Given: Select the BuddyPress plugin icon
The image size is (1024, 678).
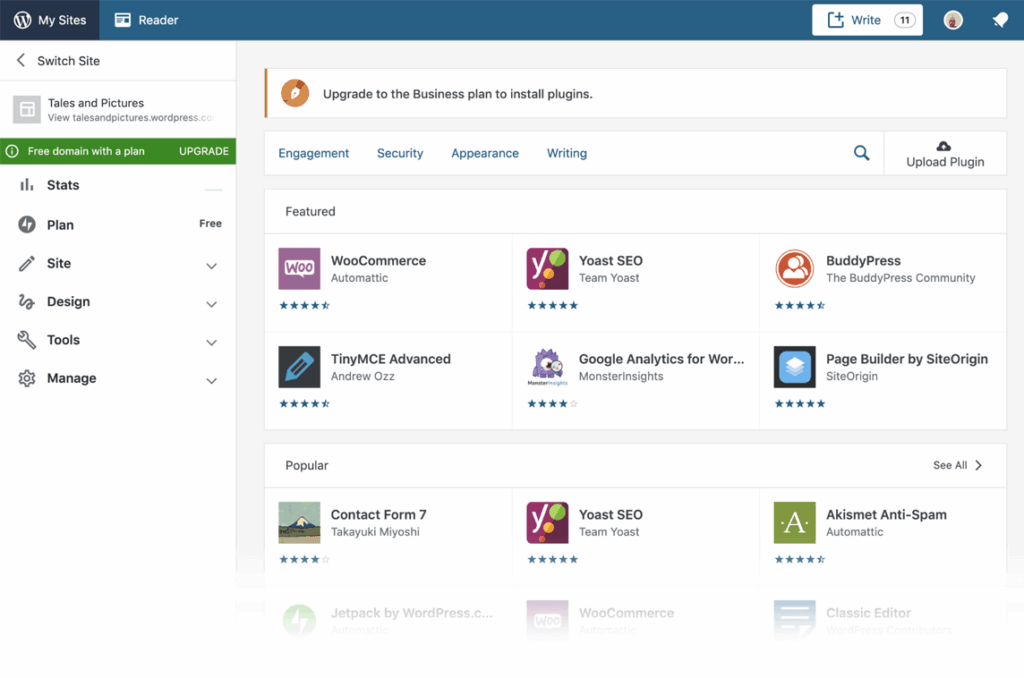Looking at the screenshot, I should coord(794,268).
